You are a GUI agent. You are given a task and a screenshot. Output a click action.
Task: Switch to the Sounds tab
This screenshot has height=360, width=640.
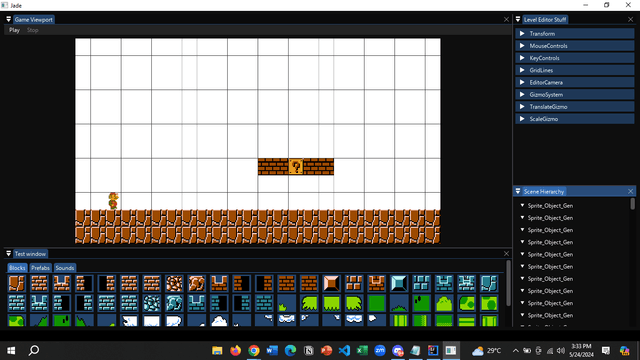pos(64,268)
